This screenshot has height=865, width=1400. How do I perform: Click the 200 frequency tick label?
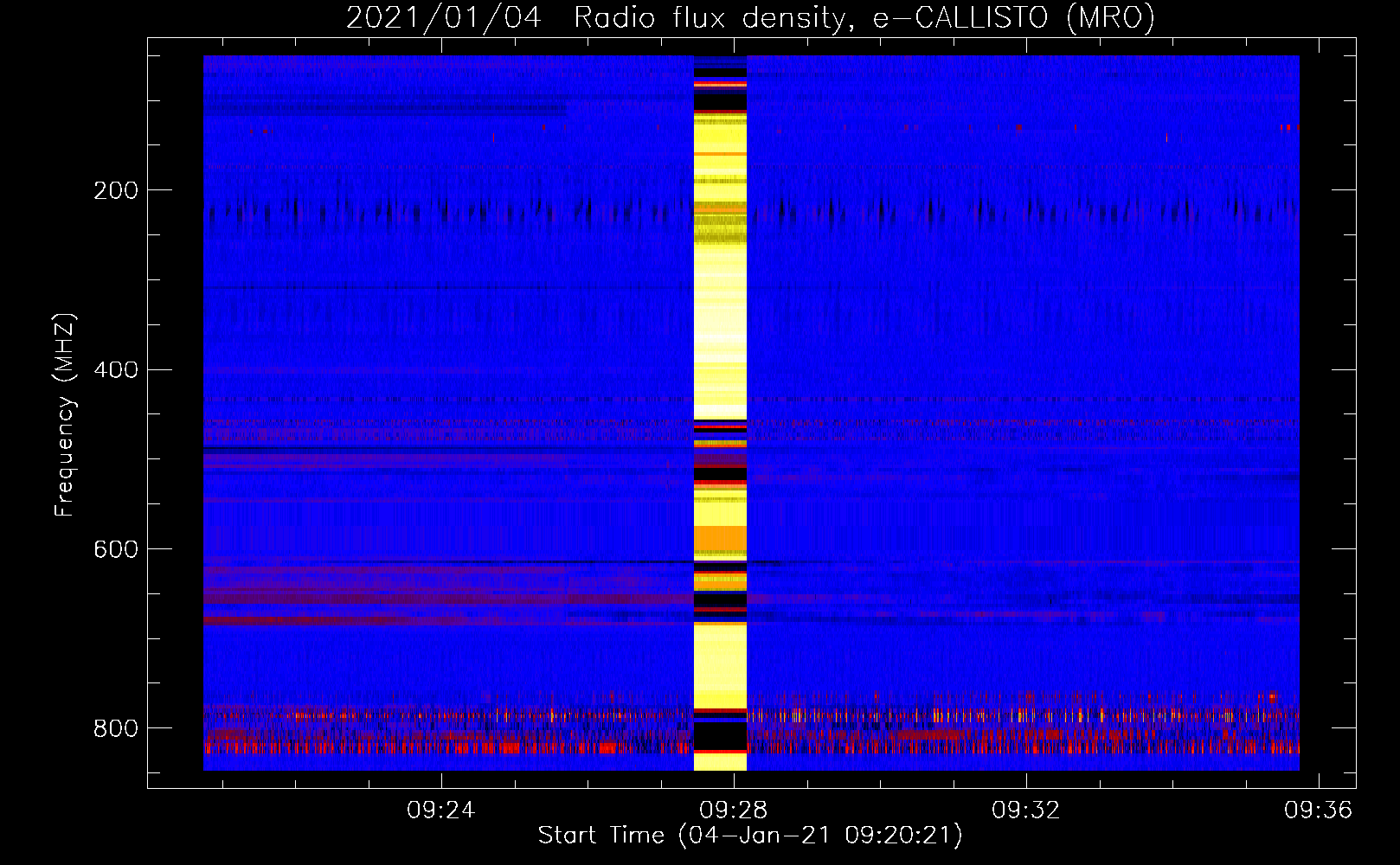pyautogui.click(x=116, y=190)
